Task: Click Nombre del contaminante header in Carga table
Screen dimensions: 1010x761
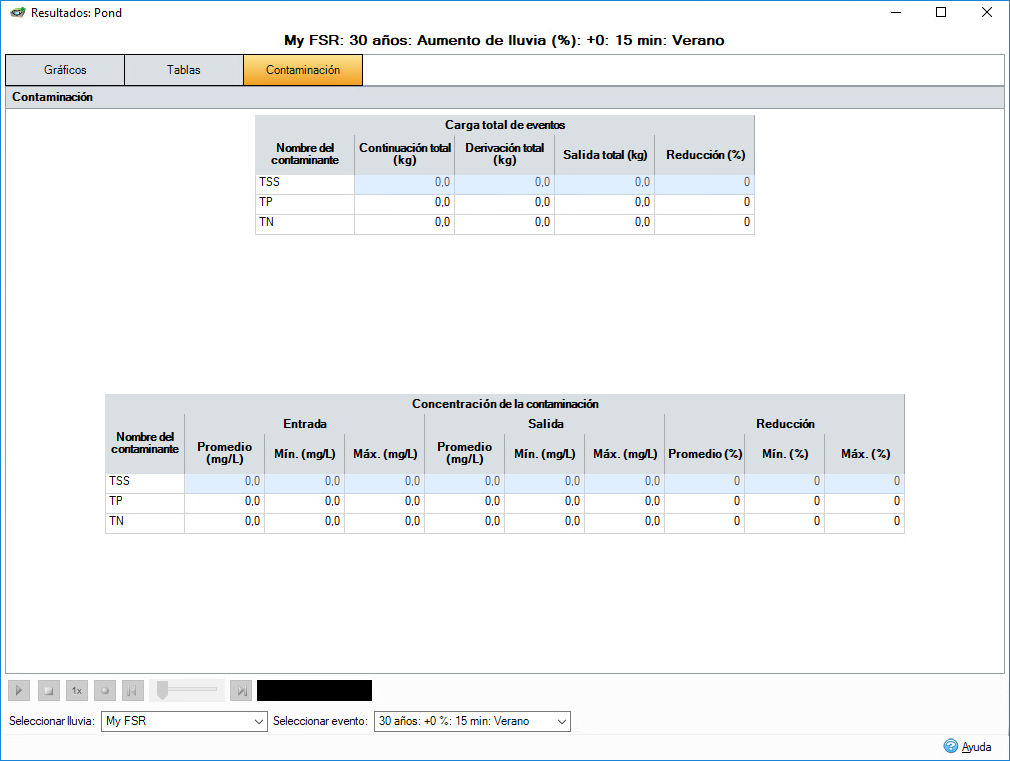Action: (305, 154)
